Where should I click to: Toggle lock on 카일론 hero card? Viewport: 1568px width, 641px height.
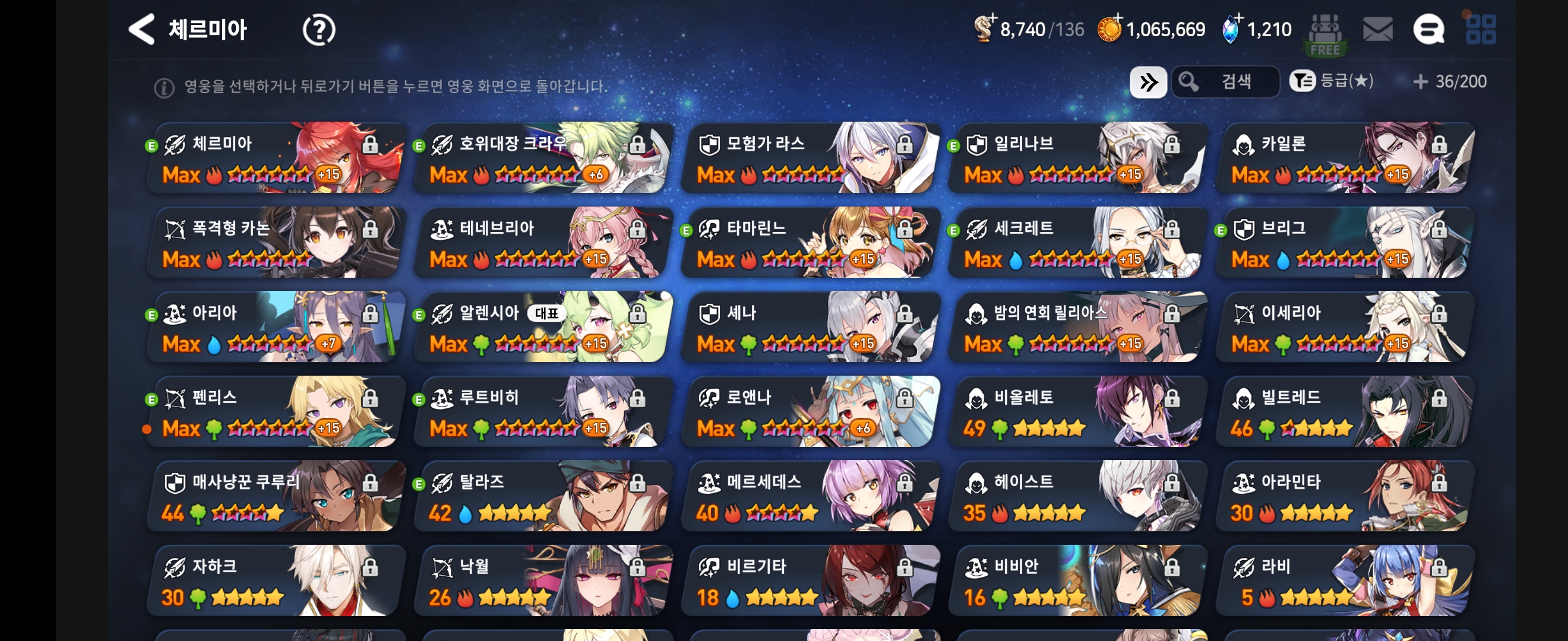[x=1439, y=145]
